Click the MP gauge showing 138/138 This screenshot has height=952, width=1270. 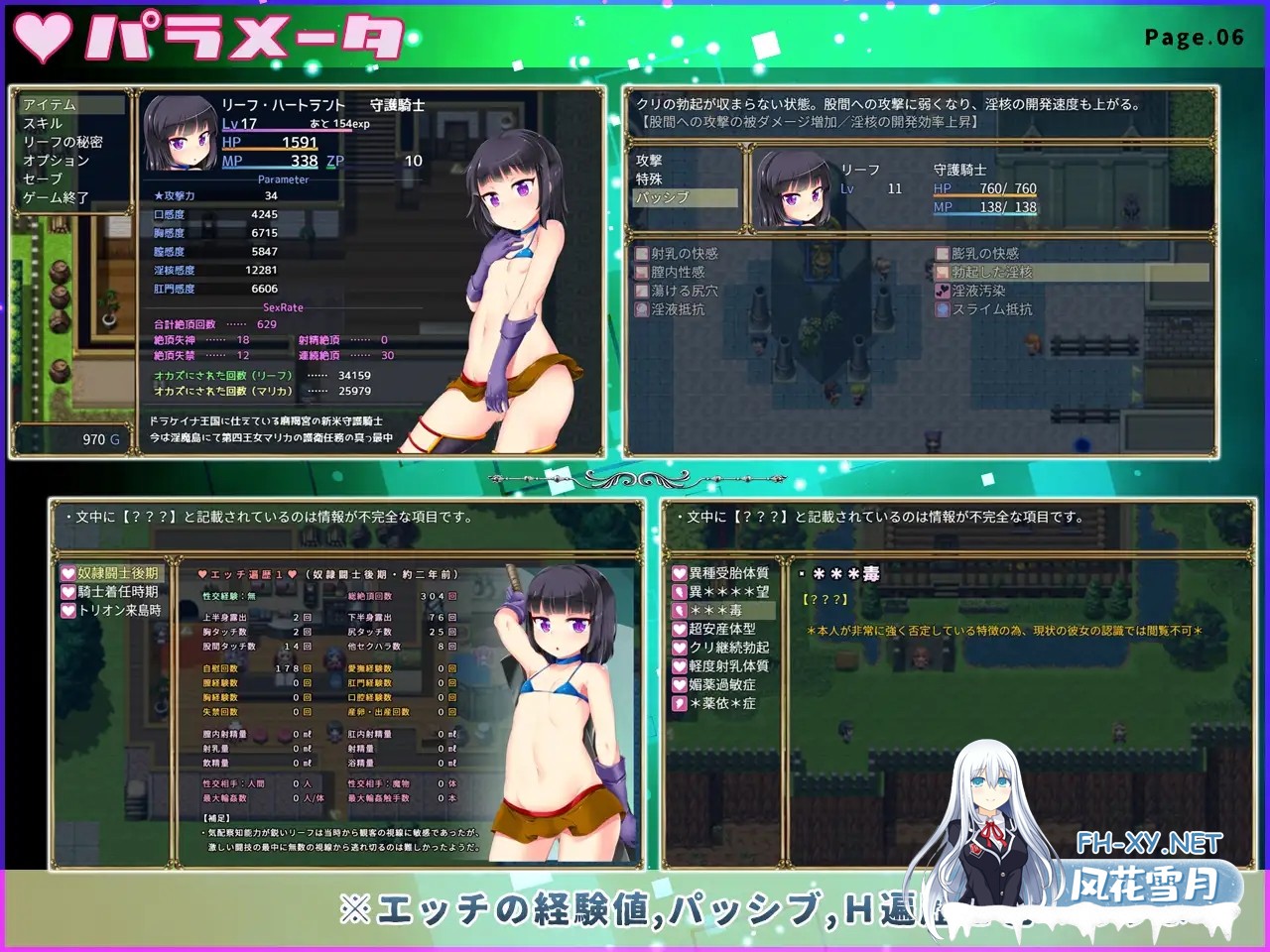(x=984, y=208)
